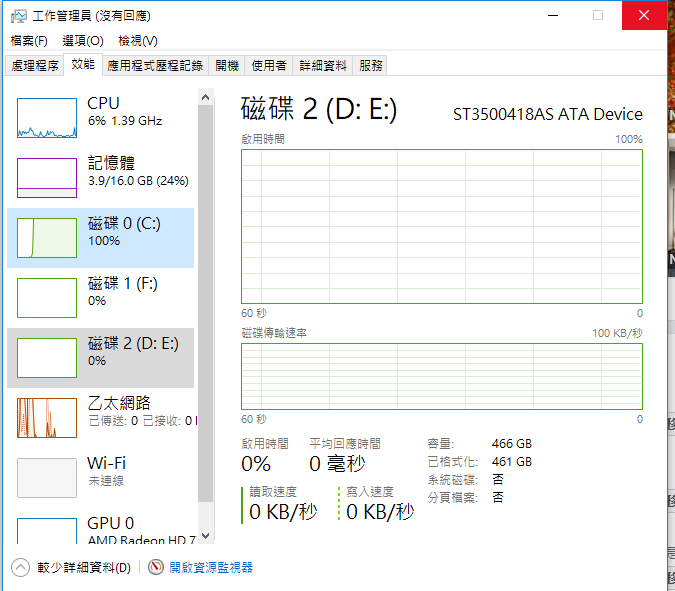
Task: Open the 選項(O) menu
Action: coord(83,41)
